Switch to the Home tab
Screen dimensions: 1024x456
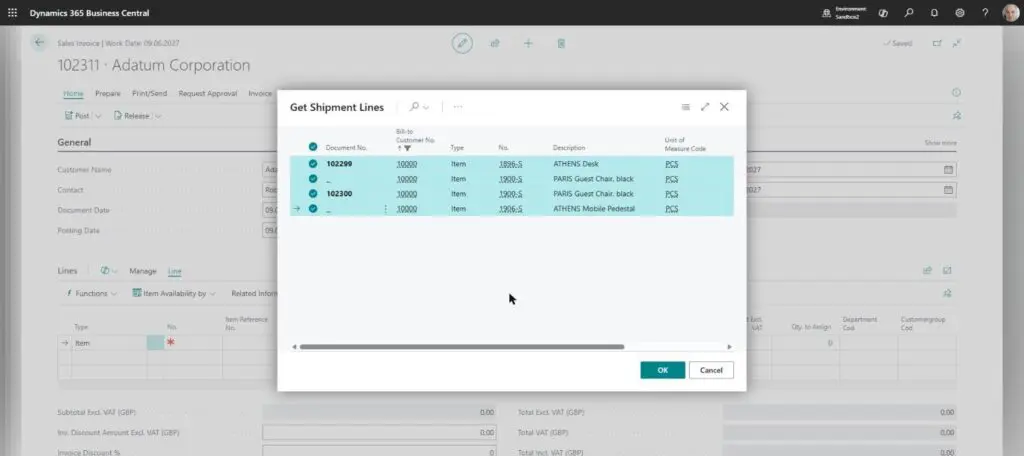[x=73, y=93]
